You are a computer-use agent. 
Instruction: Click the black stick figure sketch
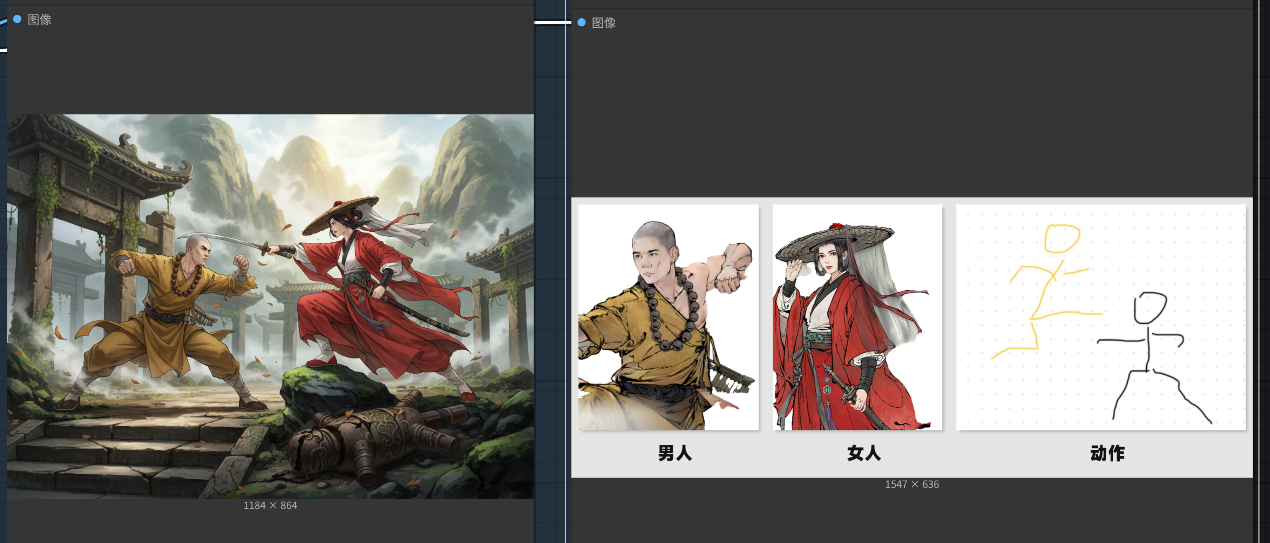(x=1150, y=355)
